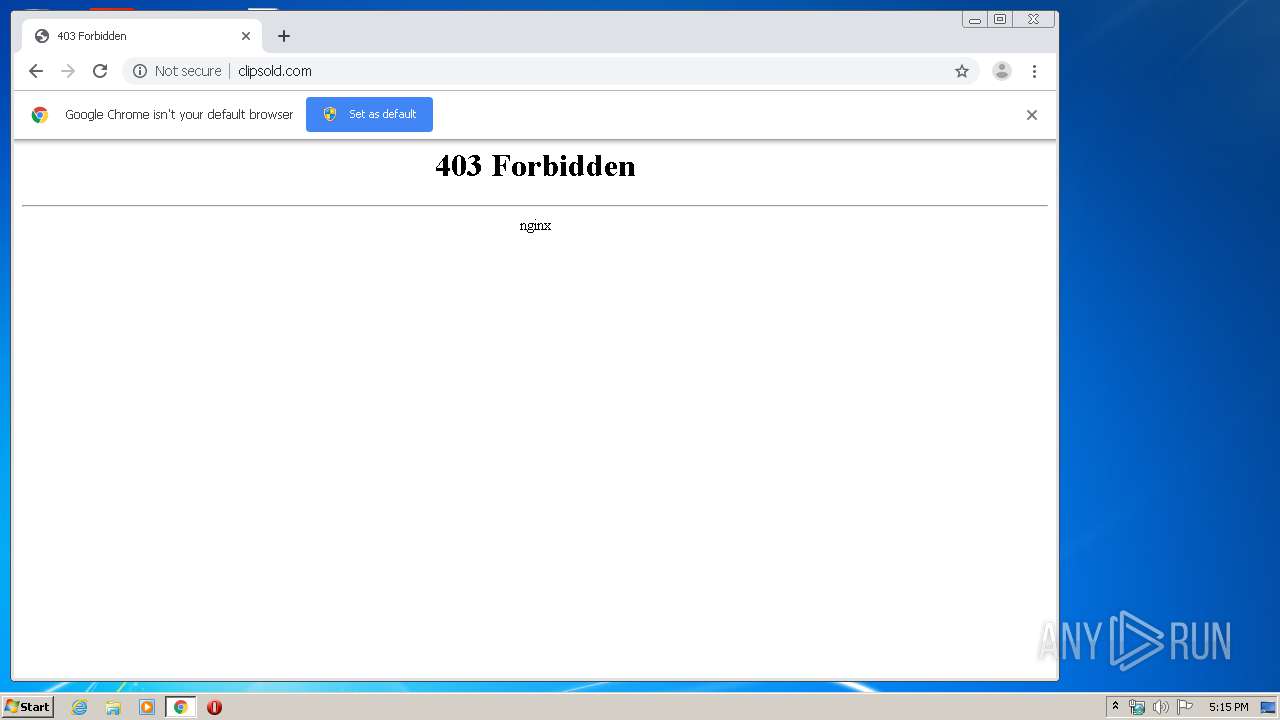Open network tray icon
Screen dimensions: 1280x720
[1137, 707]
